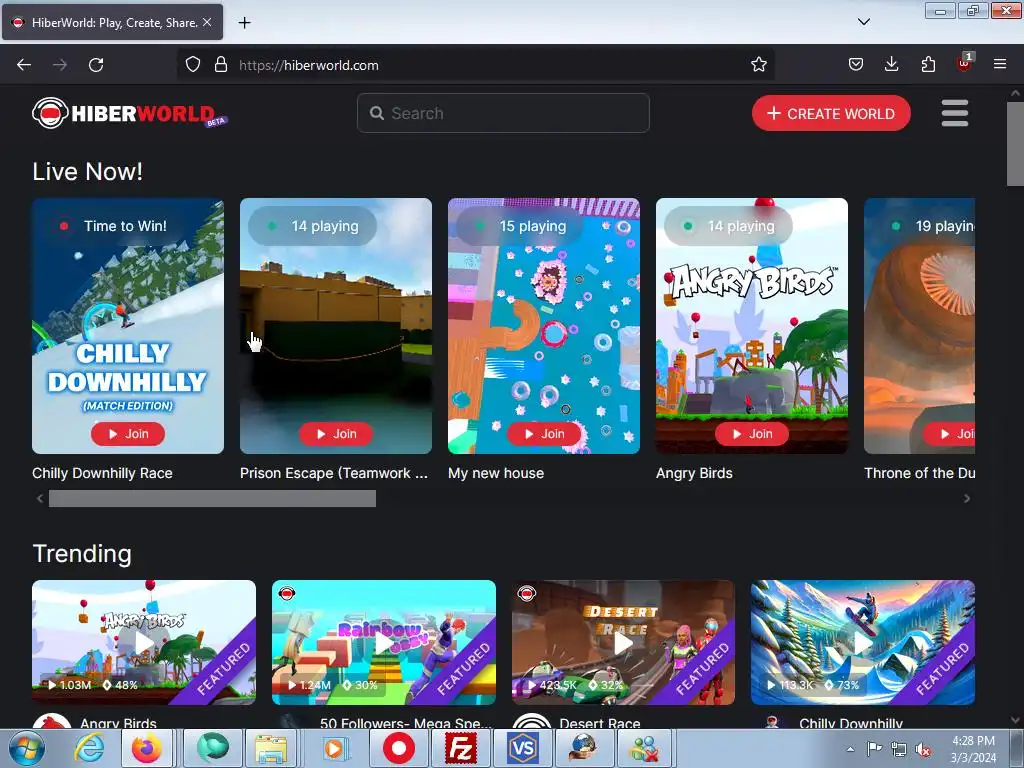Click the Create World button
The width and height of the screenshot is (1024, 768).
point(831,113)
